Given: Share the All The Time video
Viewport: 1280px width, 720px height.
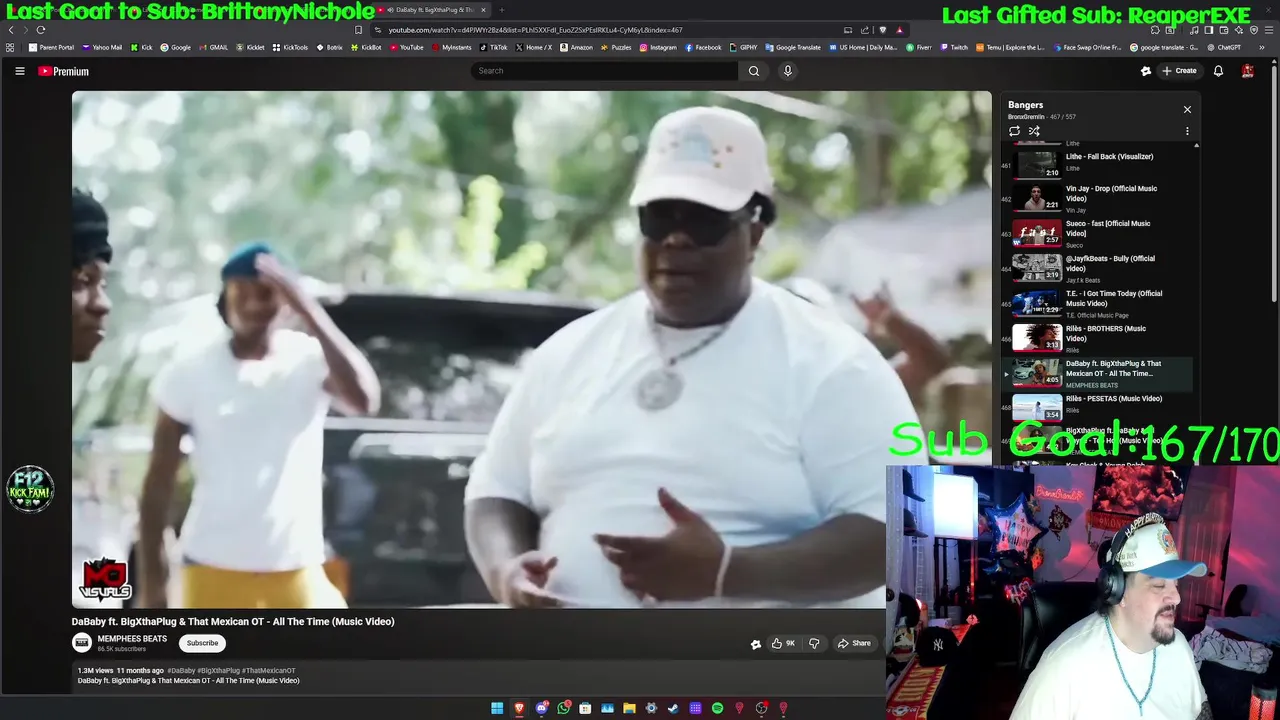Looking at the screenshot, I should 854,643.
